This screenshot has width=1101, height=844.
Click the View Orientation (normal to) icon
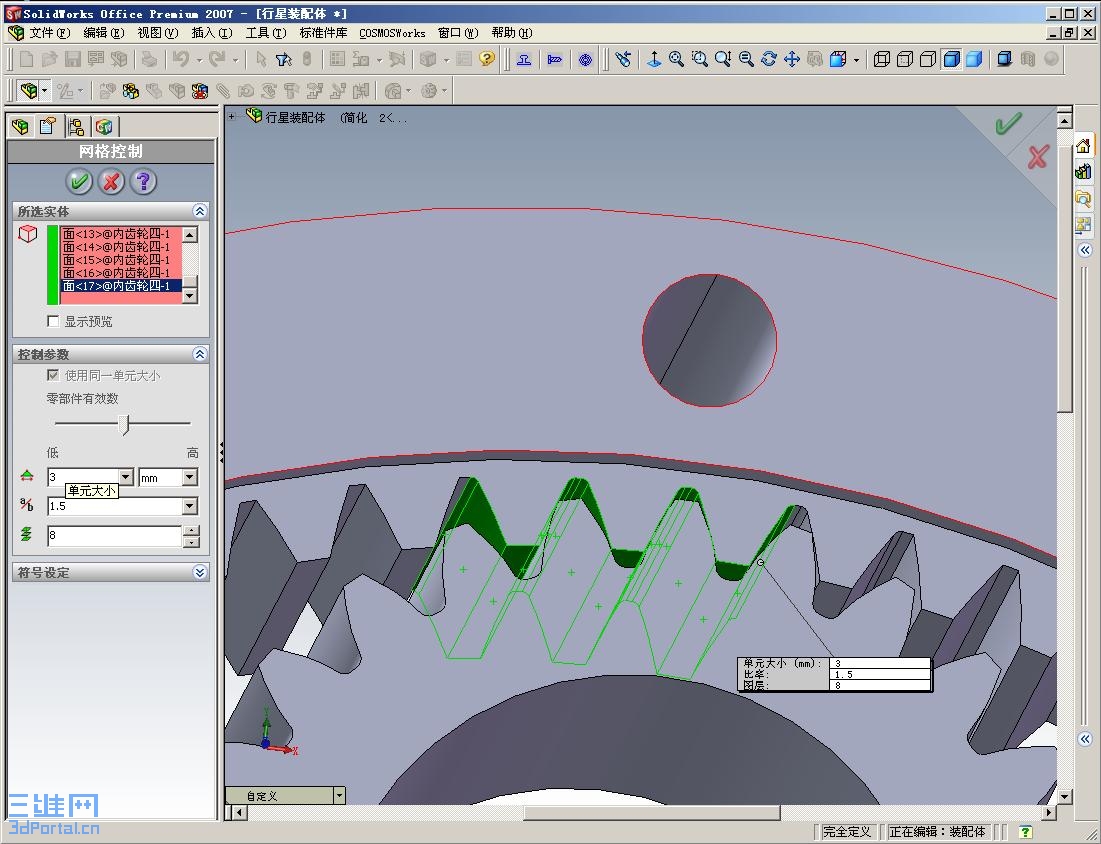[654, 59]
